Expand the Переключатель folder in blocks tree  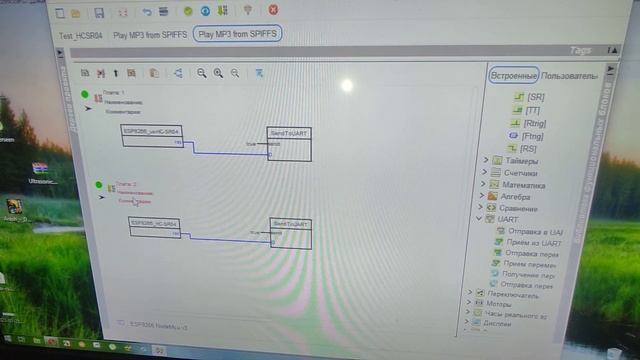click(x=470, y=292)
